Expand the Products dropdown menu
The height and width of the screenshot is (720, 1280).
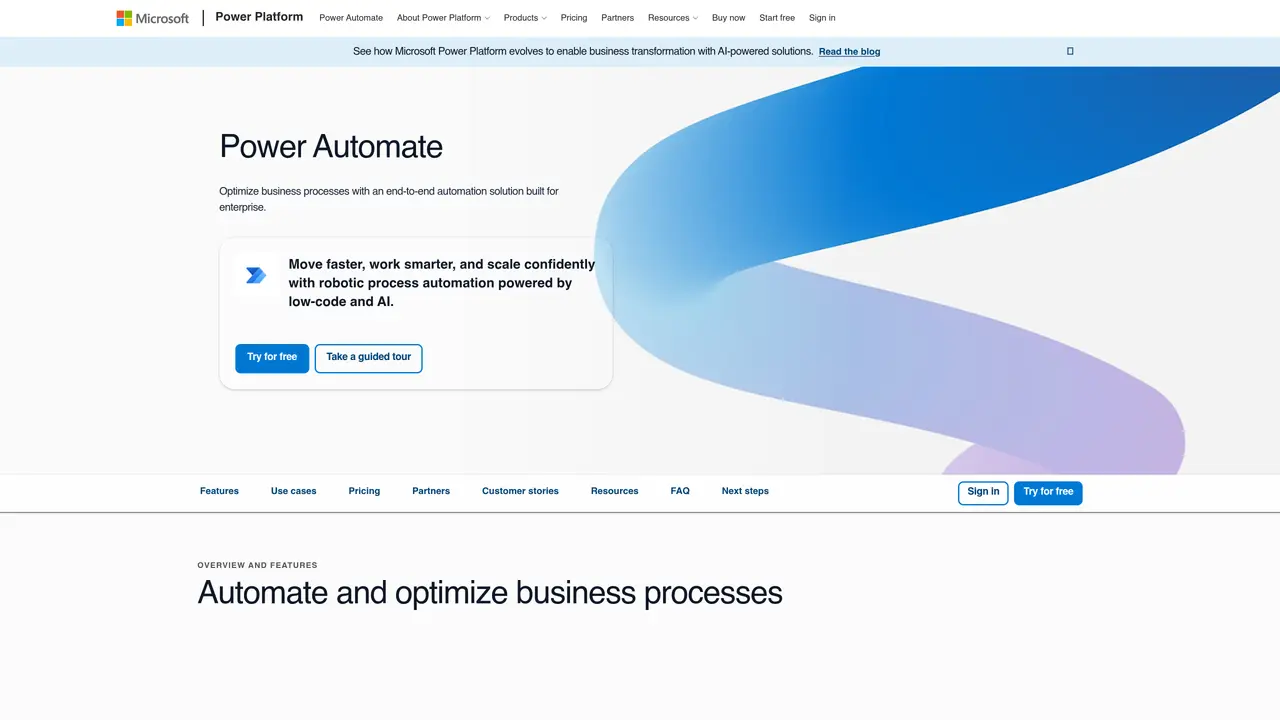point(525,18)
